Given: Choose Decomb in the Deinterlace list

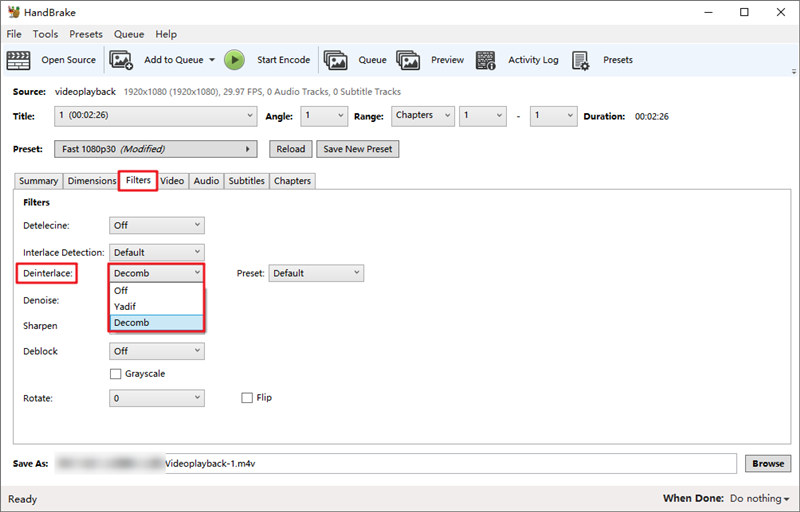Looking at the screenshot, I should click(x=156, y=323).
